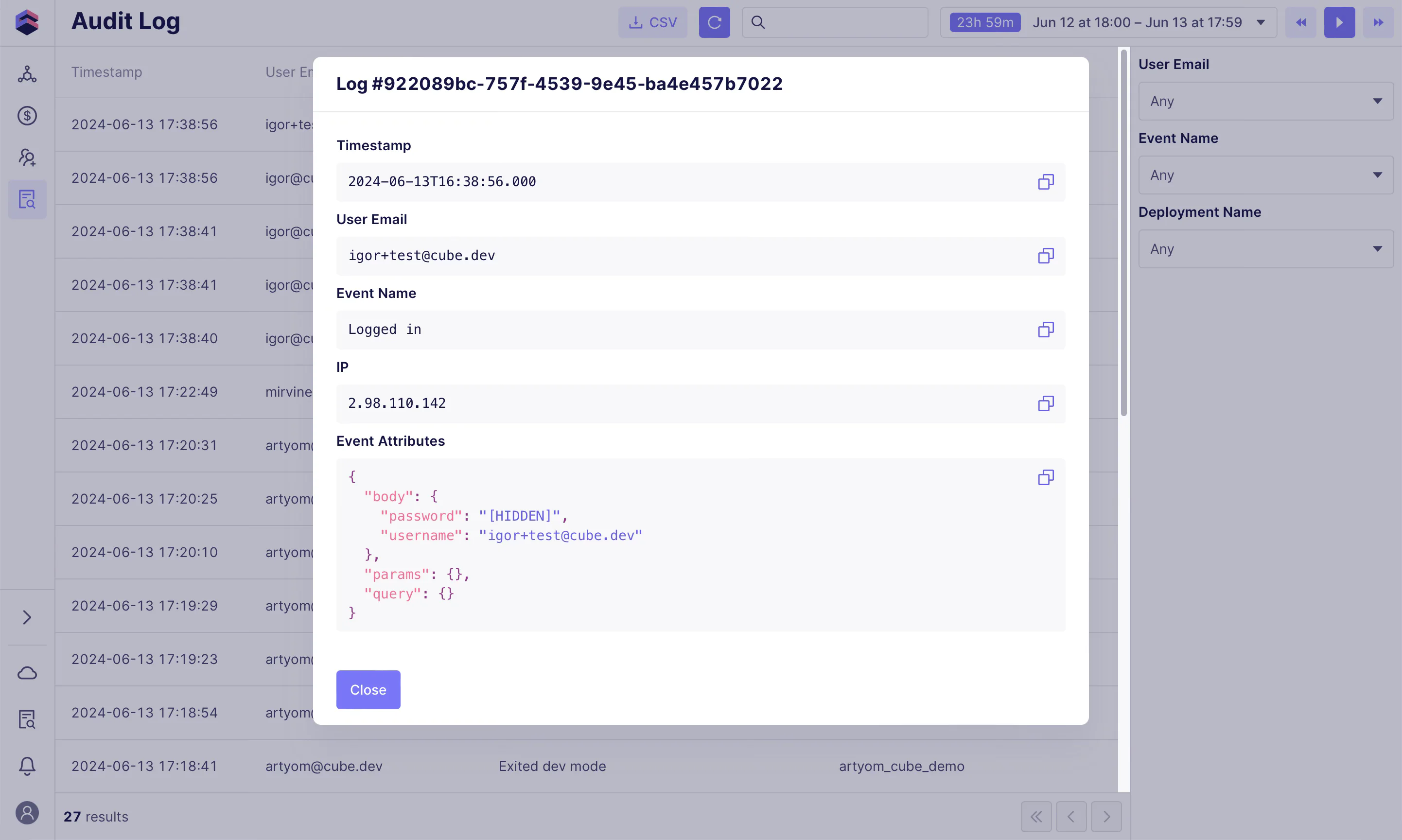Image resolution: width=1402 pixels, height=840 pixels.
Task: Open the Deployment Name filter dropdown
Action: (1265, 249)
